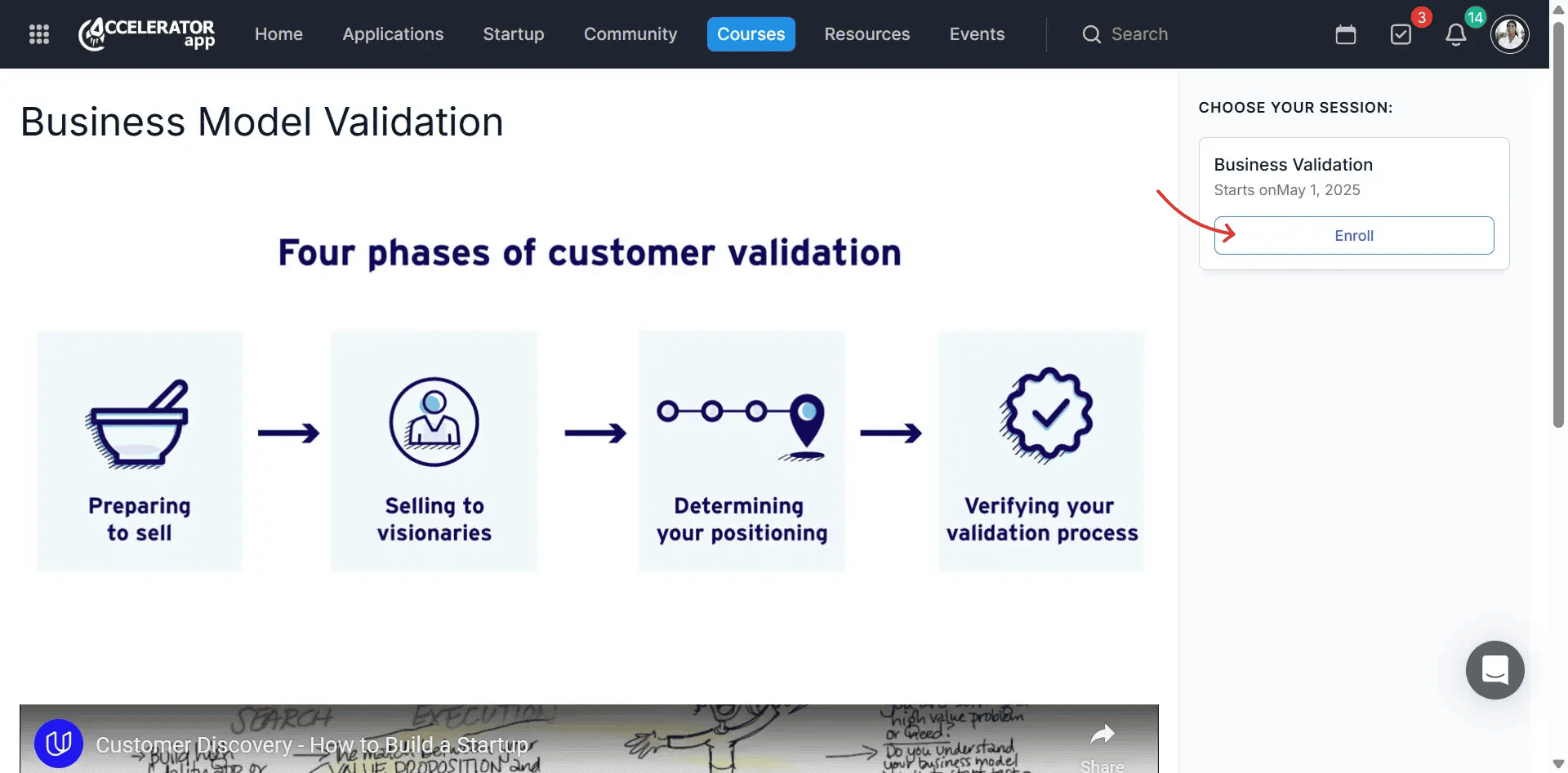Navigate to the Community section
The height and width of the screenshot is (773, 1568).
point(630,34)
